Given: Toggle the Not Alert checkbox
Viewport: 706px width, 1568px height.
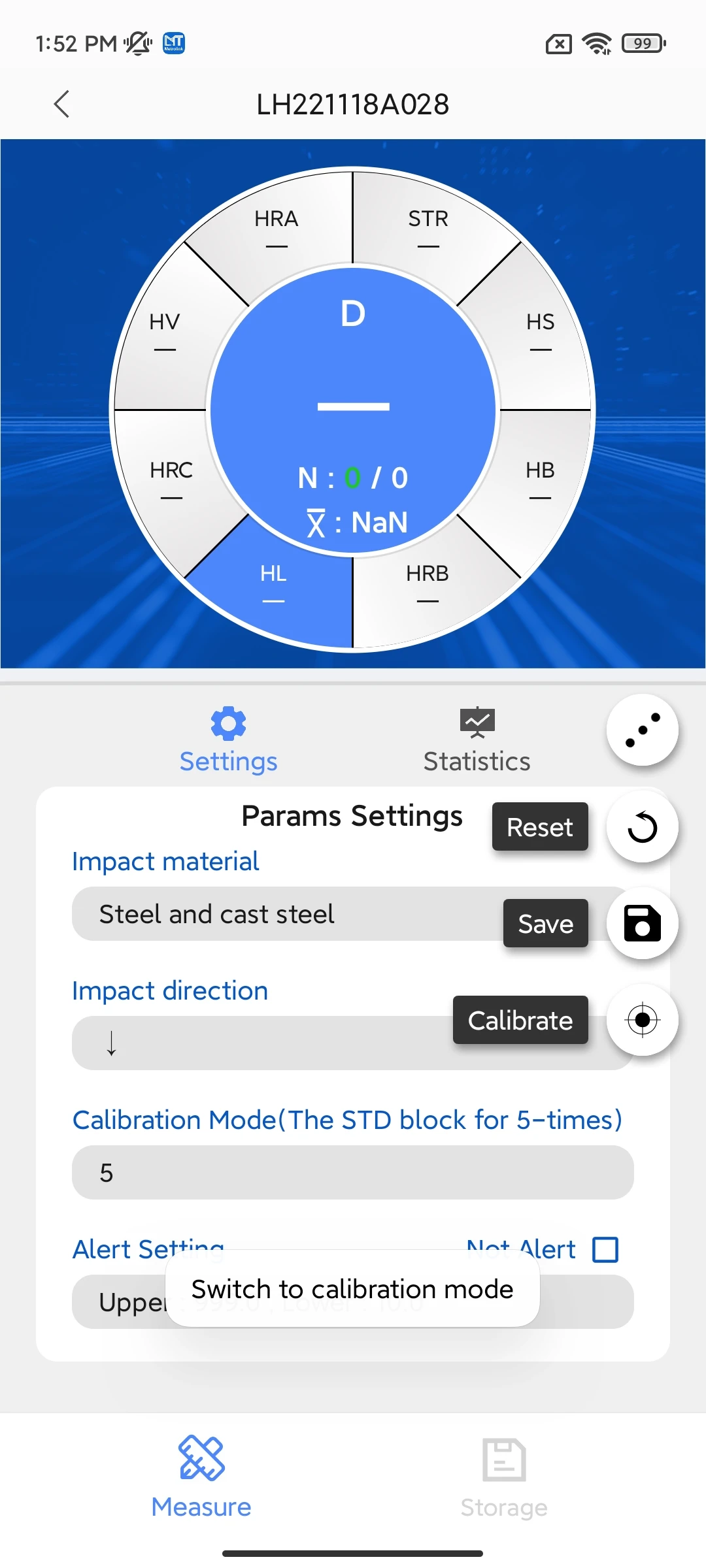Looking at the screenshot, I should click(605, 1250).
